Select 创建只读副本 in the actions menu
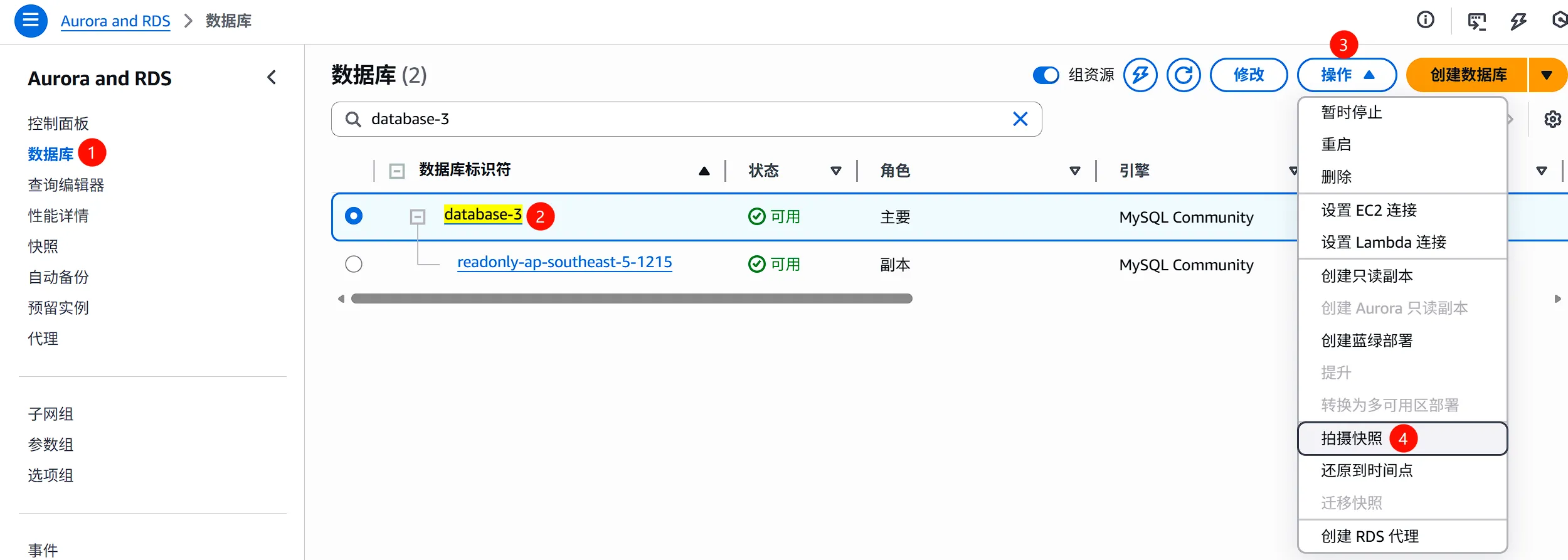 1367,276
